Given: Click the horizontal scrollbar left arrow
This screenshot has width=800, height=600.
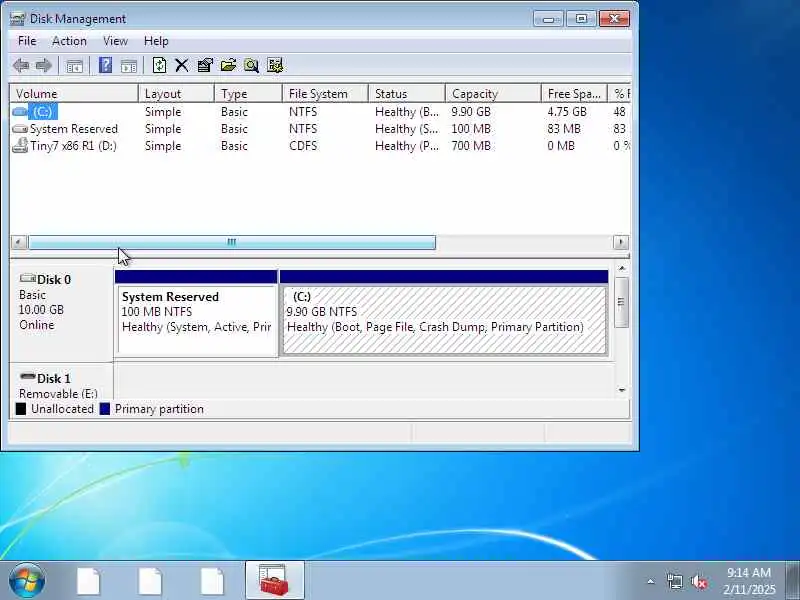Looking at the screenshot, I should [18, 242].
